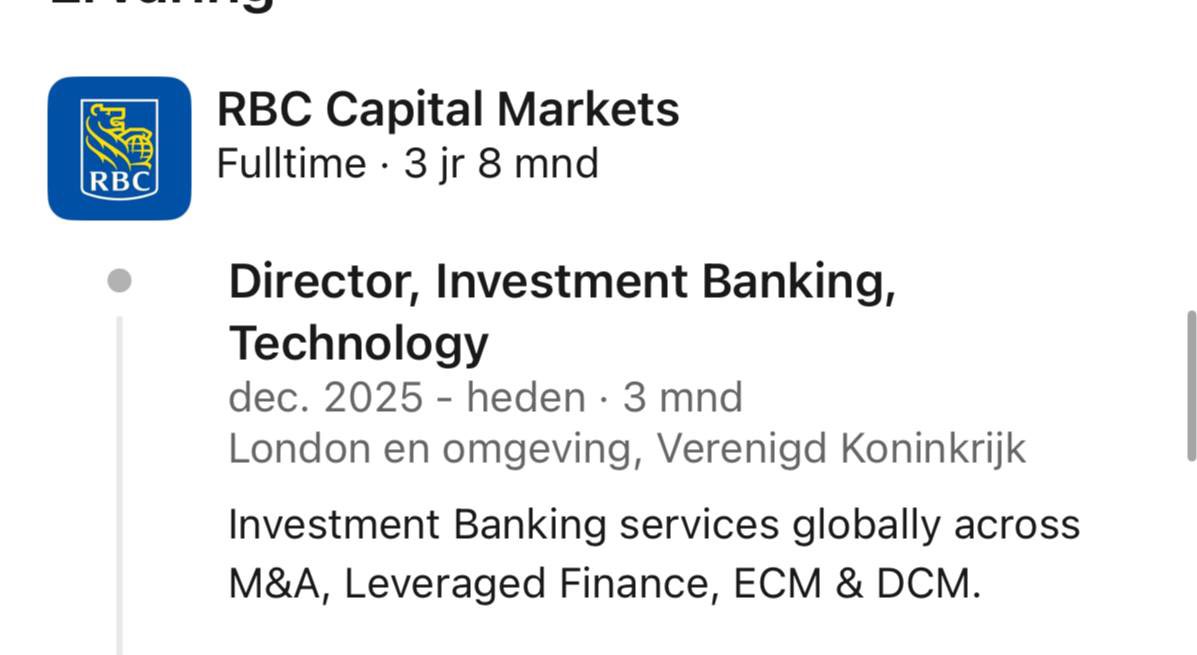The width and height of the screenshot is (1197, 655).
Task: Click the RBC Capital Markets company logo
Action: 119,148
